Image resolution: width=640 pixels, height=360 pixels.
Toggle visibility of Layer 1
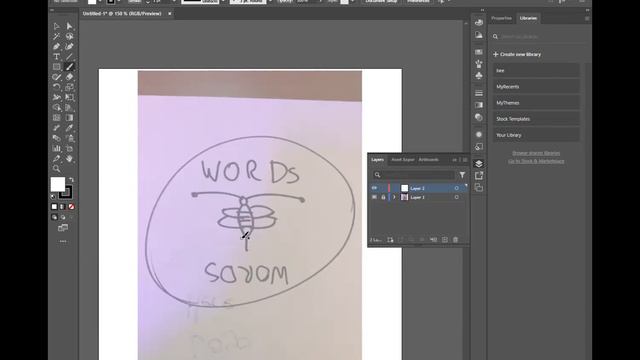click(374, 197)
